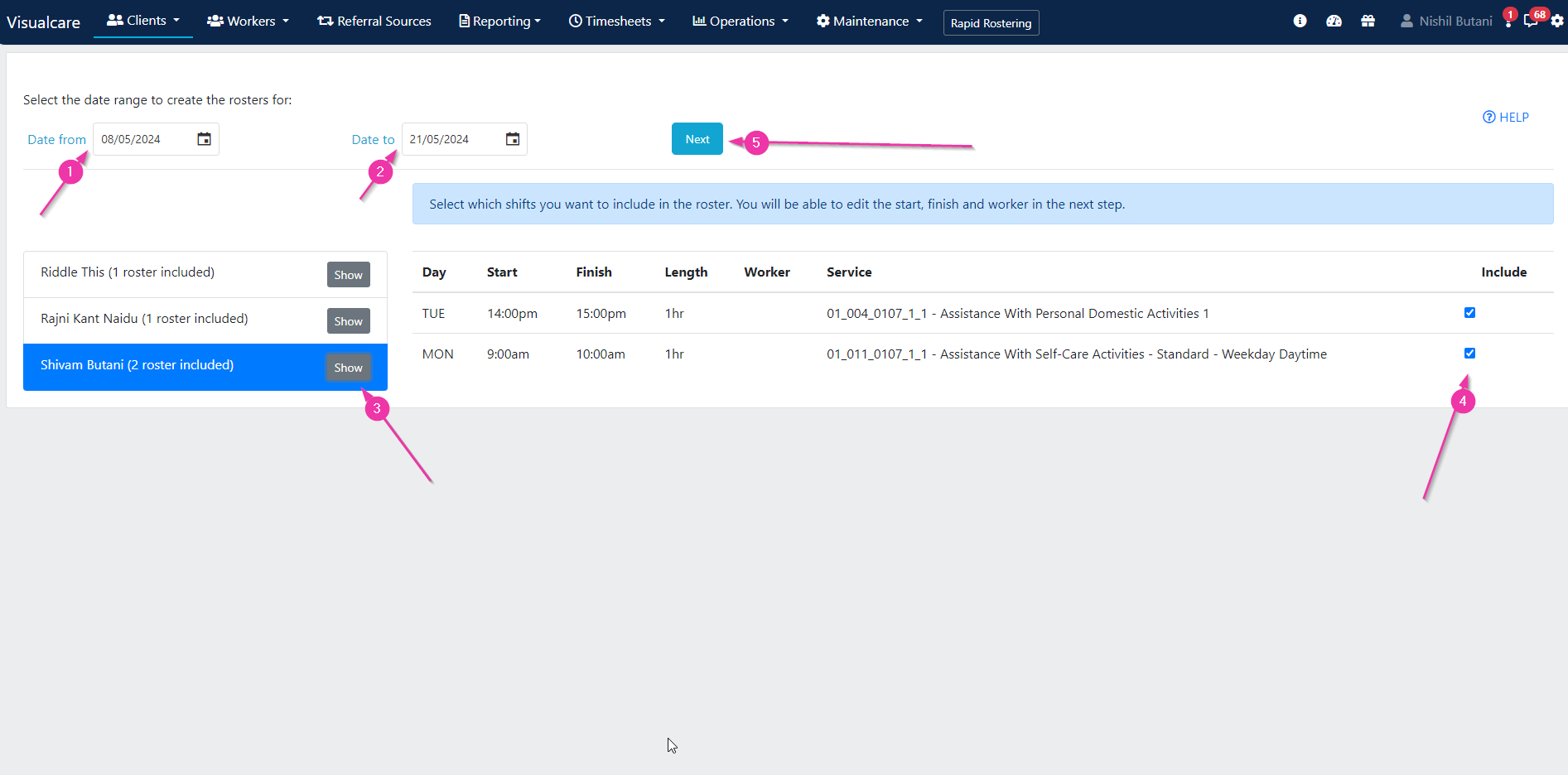Click the Date to label
Image resolution: width=1568 pixels, height=775 pixels.
pyautogui.click(x=373, y=139)
